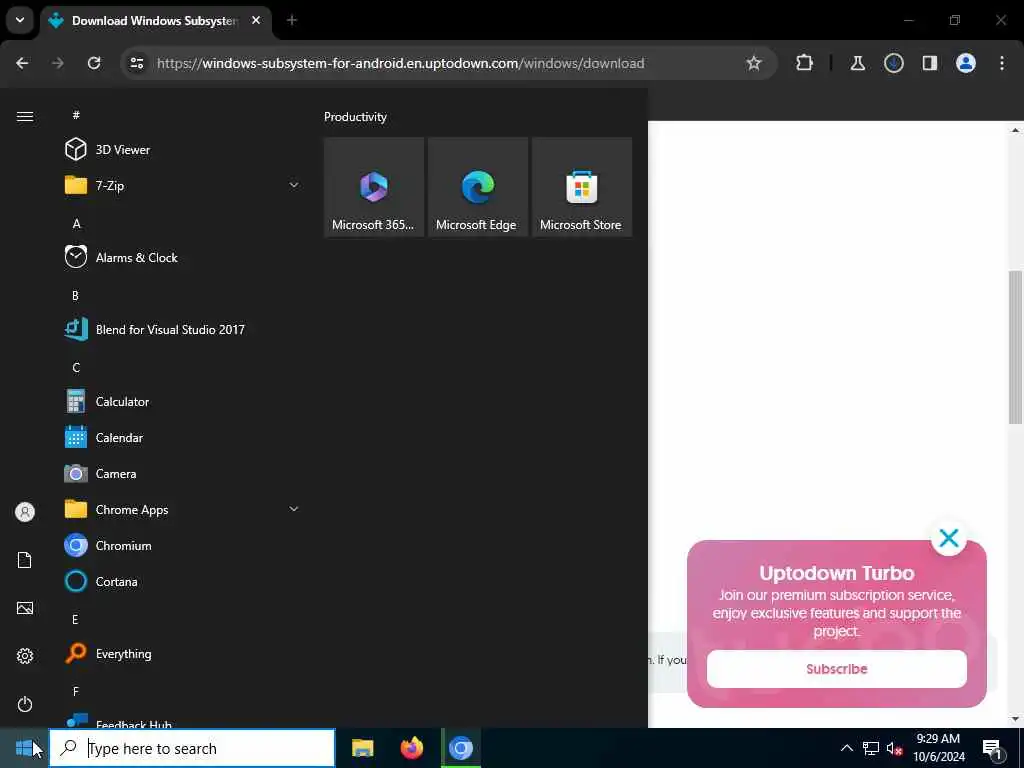Show hidden system tray icons
The image size is (1024, 768).
click(846, 748)
